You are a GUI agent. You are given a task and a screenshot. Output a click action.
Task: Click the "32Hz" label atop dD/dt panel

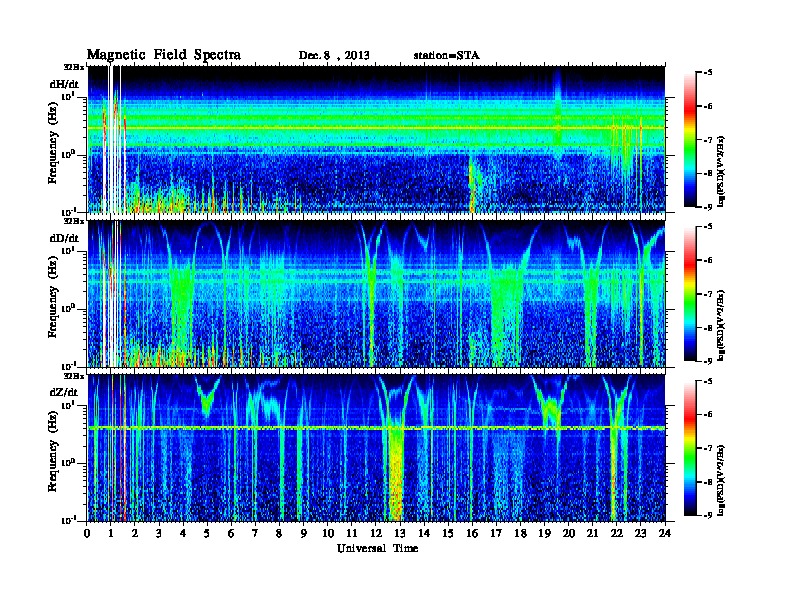(x=74, y=221)
